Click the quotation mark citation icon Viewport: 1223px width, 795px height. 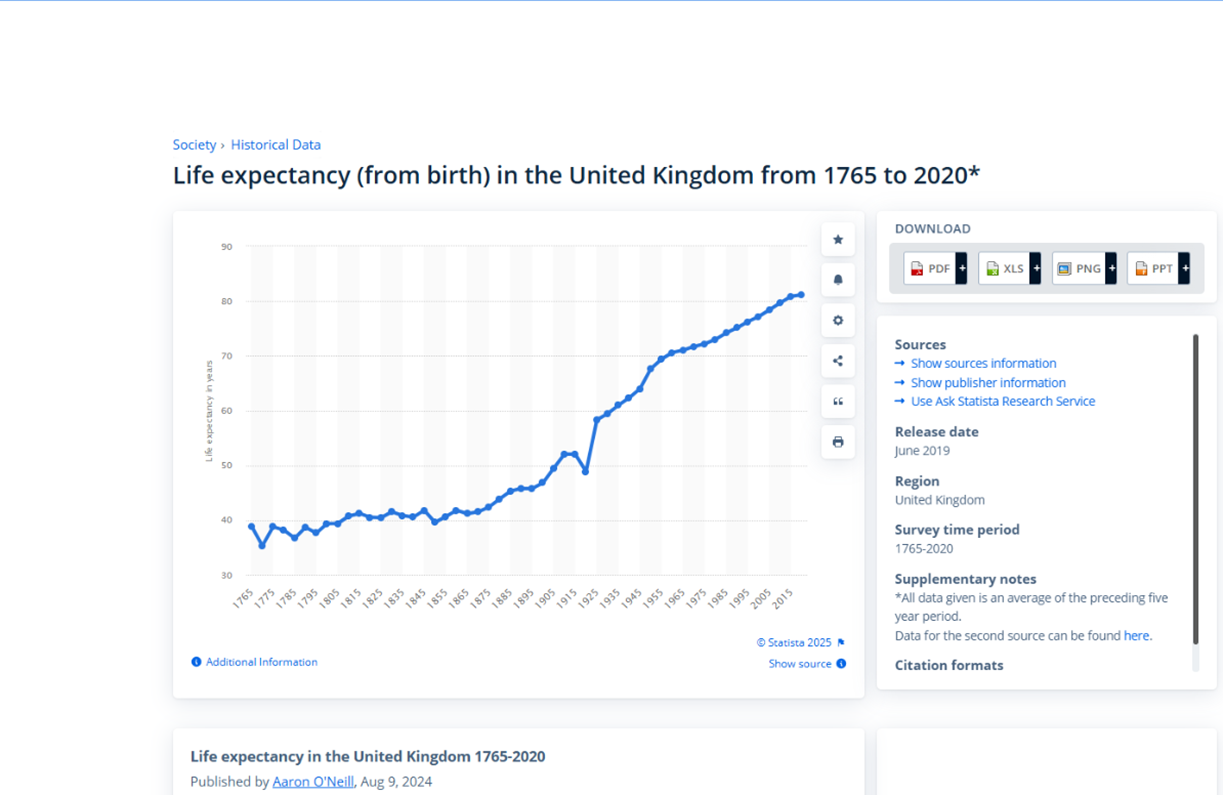click(x=838, y=402)
